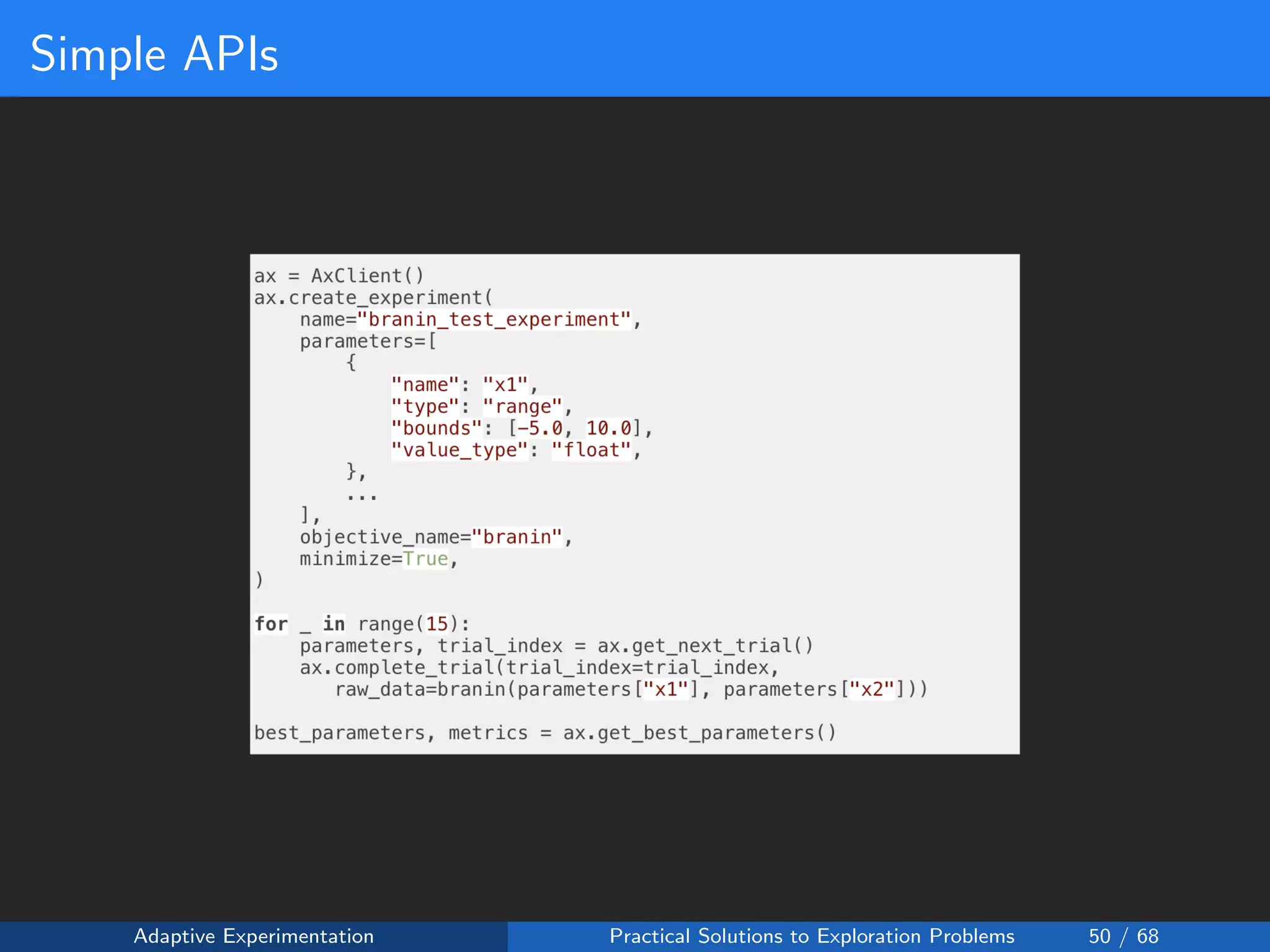The width and height of the screenshot is (1270, 952).
Task: Click the 'objective_name="branin"' code line
Action: (437, 537)
